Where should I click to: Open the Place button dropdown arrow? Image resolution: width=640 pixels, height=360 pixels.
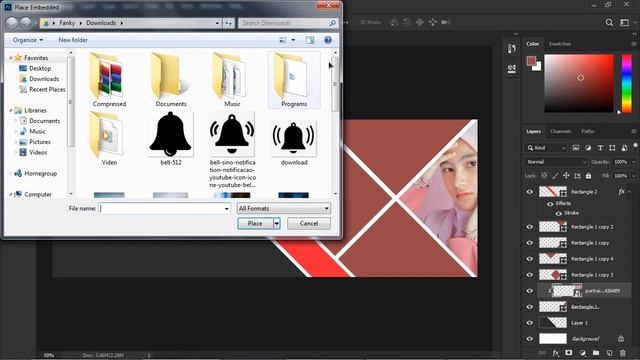coord(277,224)
